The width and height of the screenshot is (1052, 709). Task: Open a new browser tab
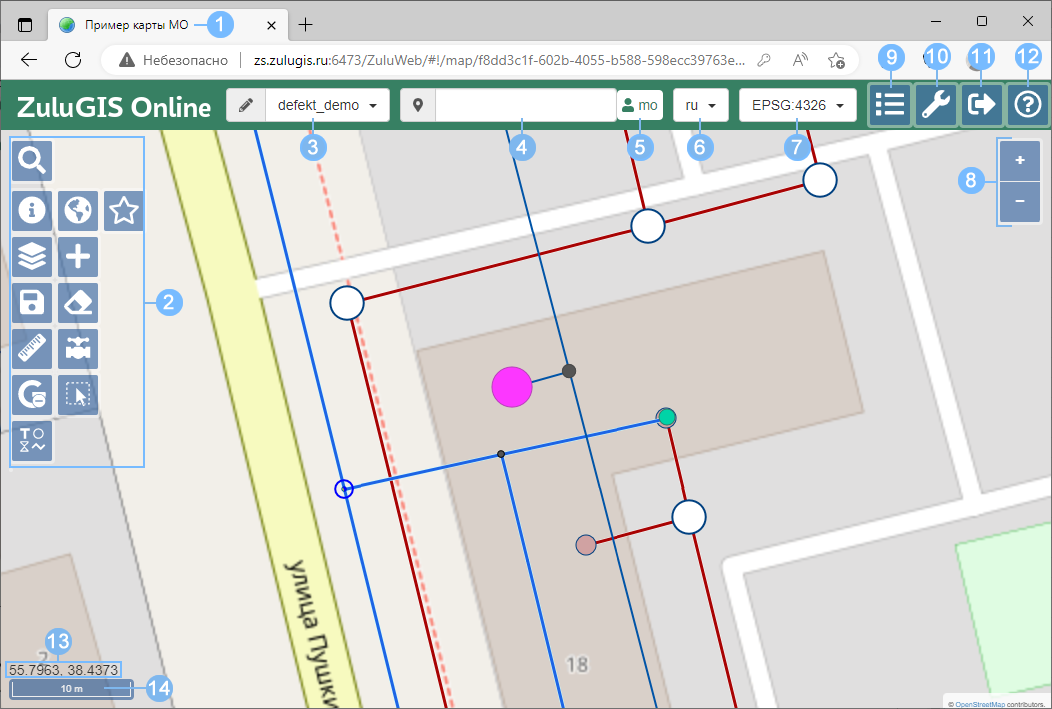(306, 24)
